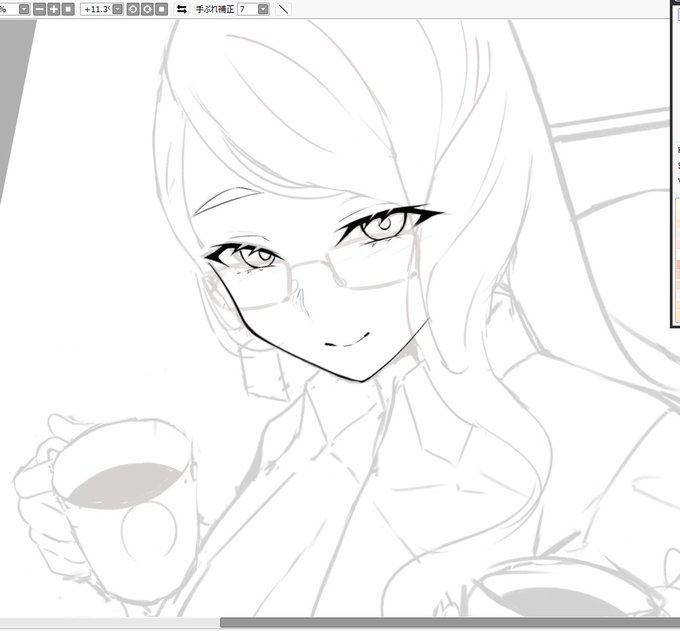Reset zoom with square button after plus

pos(68,9)
